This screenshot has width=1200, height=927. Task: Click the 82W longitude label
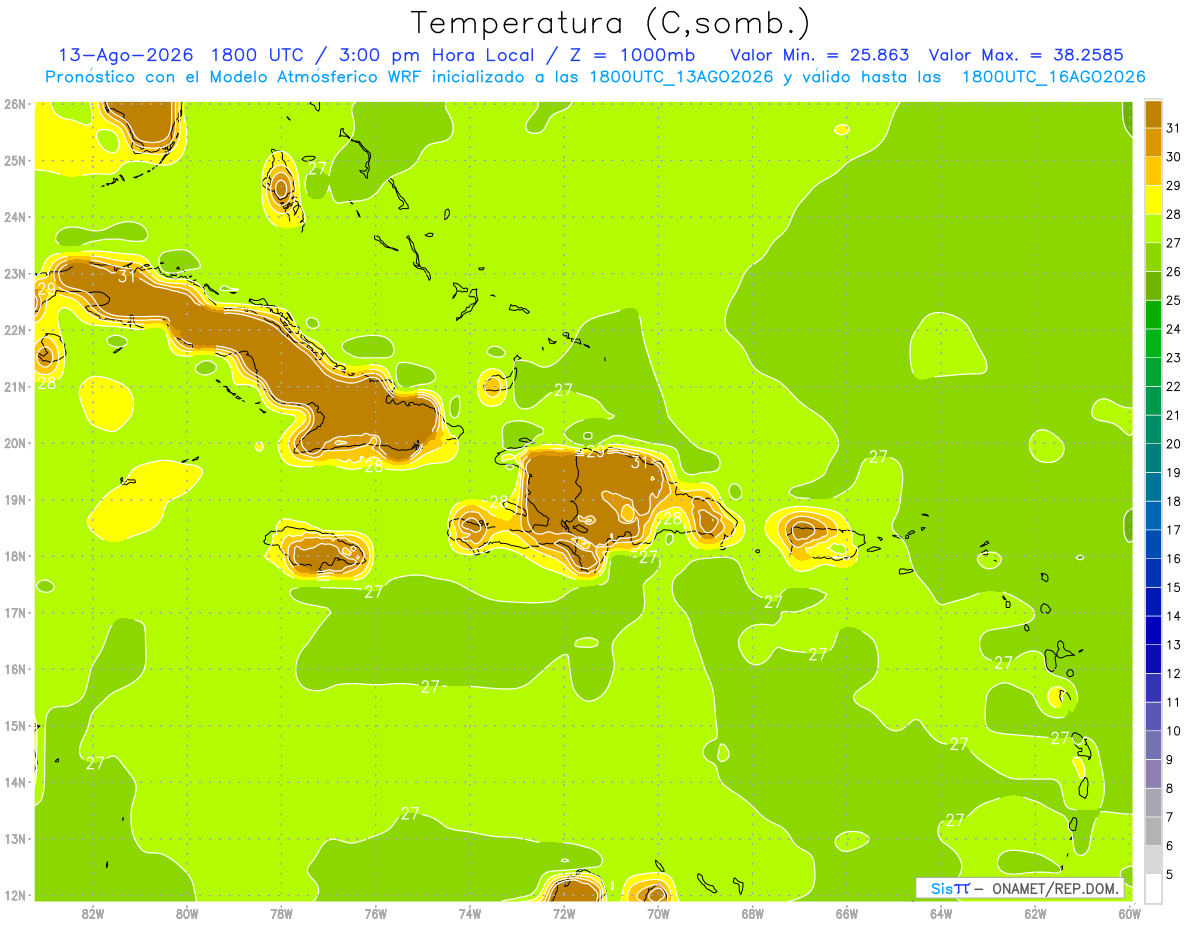point(92,913)
